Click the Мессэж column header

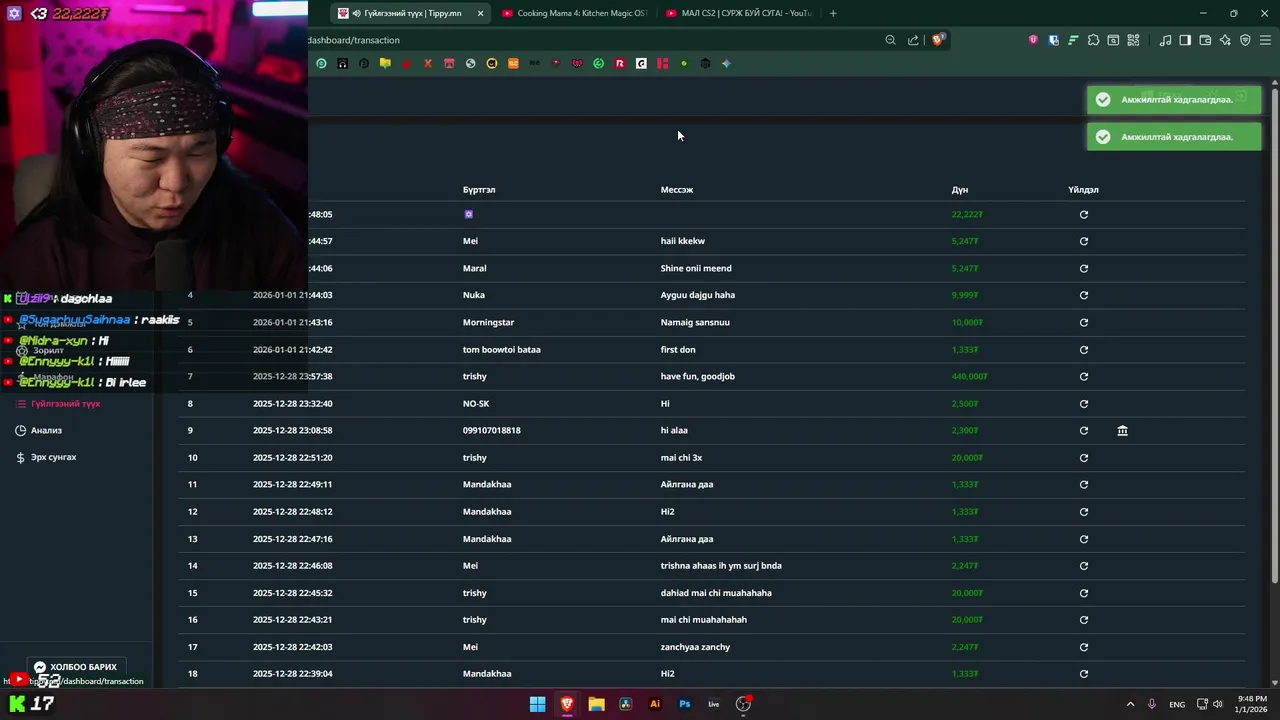677,190
